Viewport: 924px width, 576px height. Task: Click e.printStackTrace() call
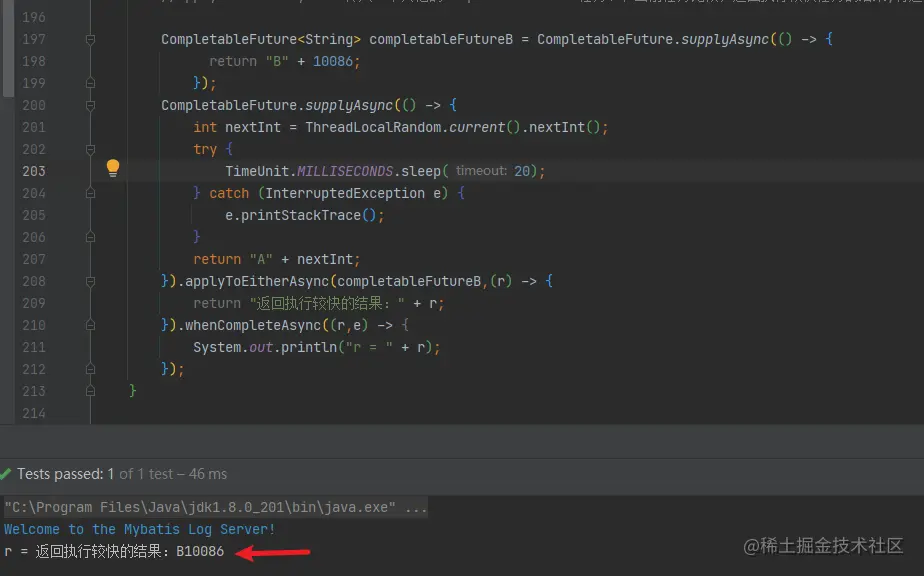301,215
